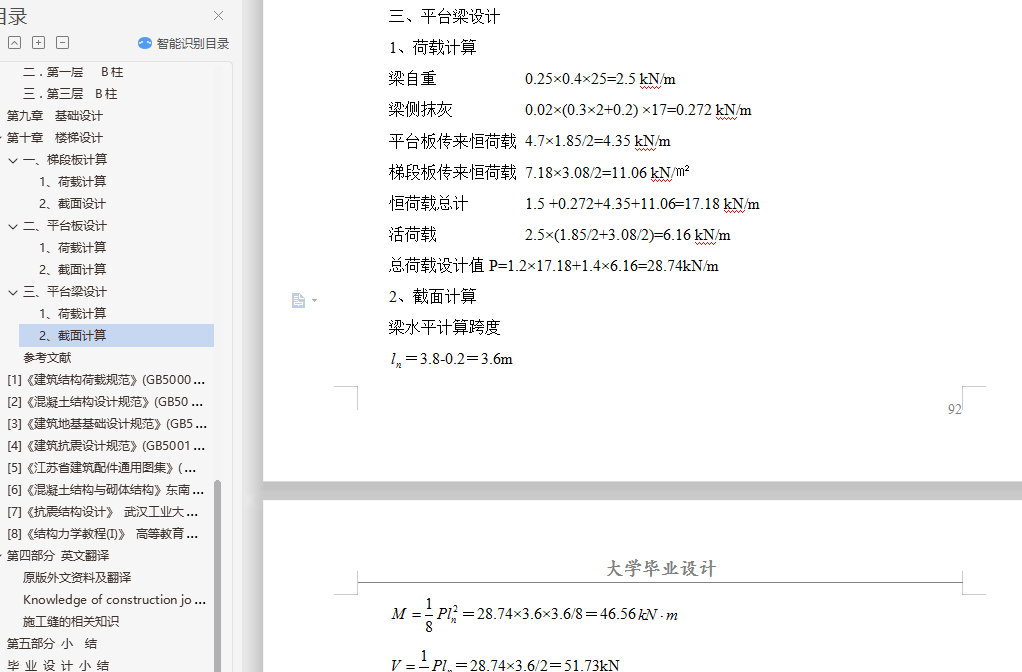The width and height of the screenshot is (1022, 672).
Task: Open reference [3]《建筑地基基础设计规范》
Action: (x=107, y=424)
